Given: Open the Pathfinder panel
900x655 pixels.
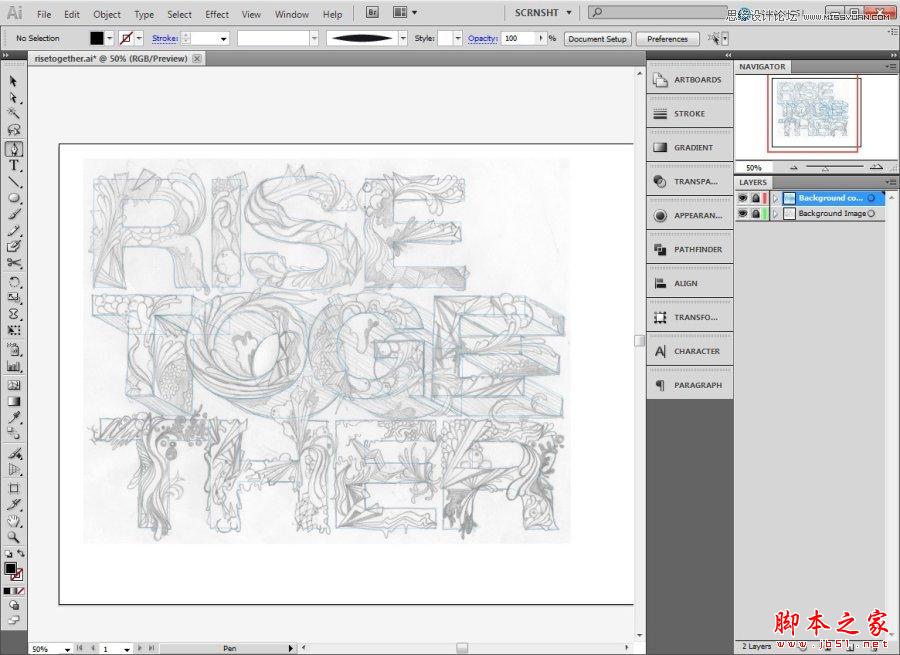Looking at the screenshot, I should (689, 248).
